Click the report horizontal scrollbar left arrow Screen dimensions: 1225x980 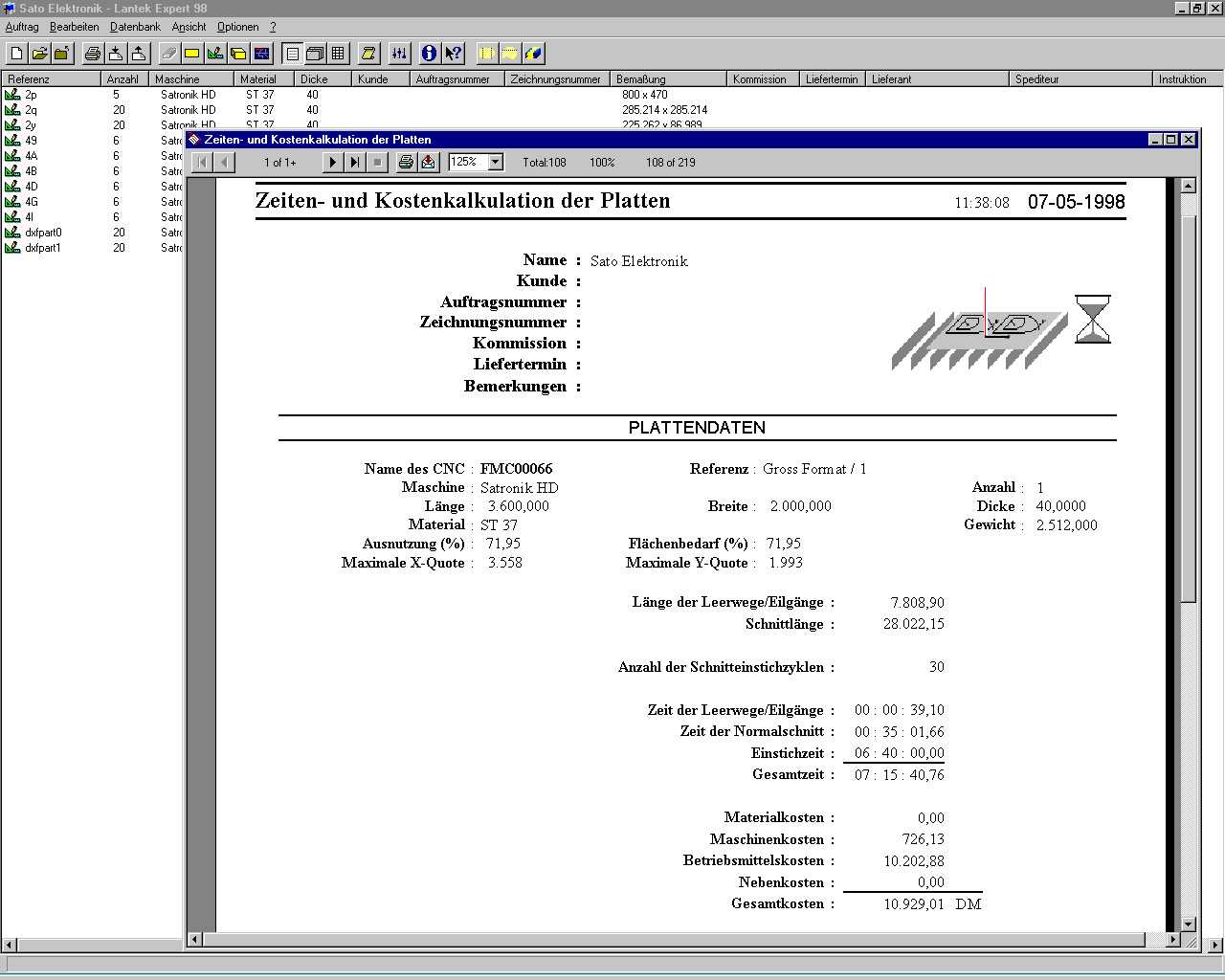coord(194,940)
